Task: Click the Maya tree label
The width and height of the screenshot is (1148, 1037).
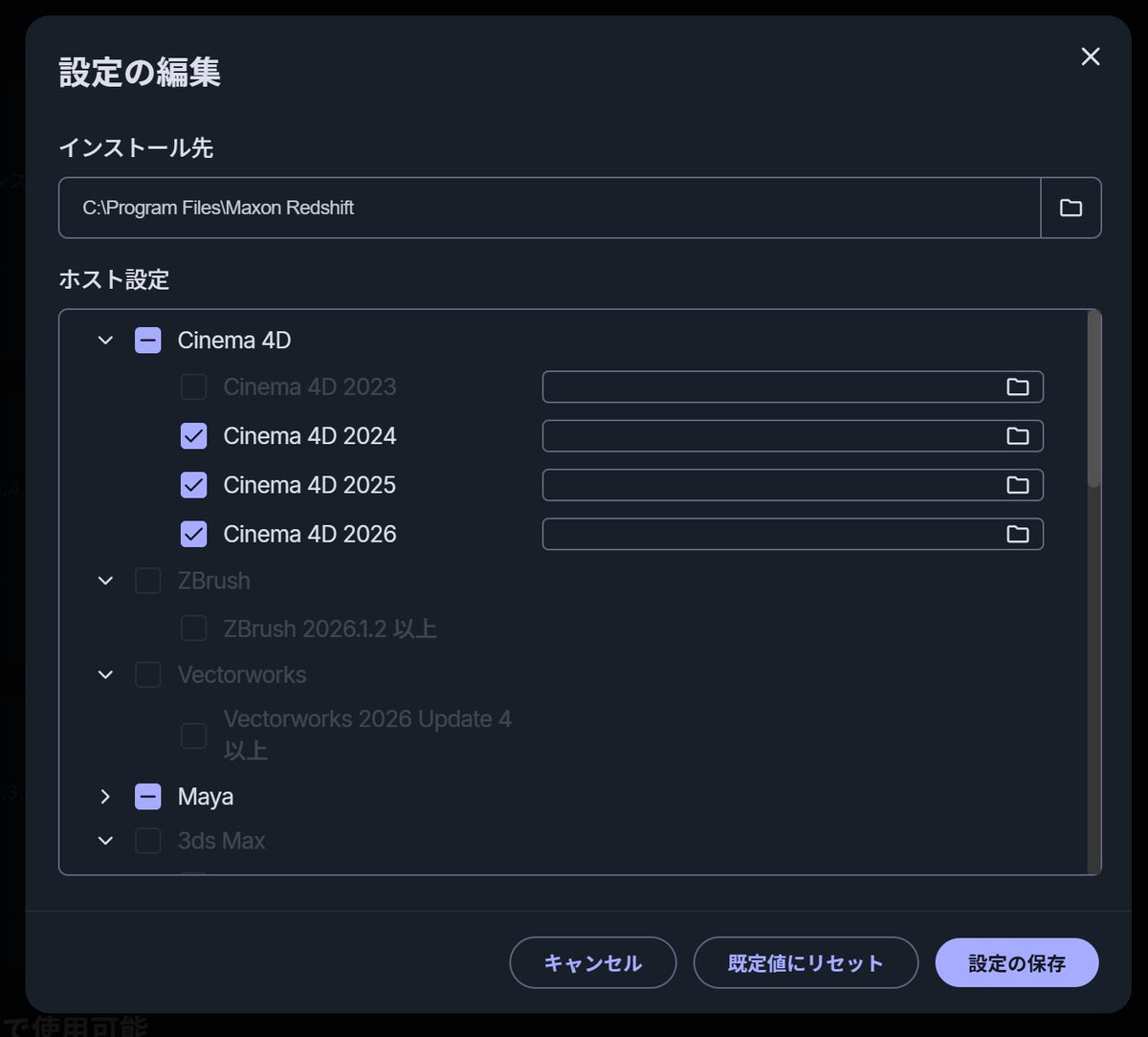Action: 206,797
